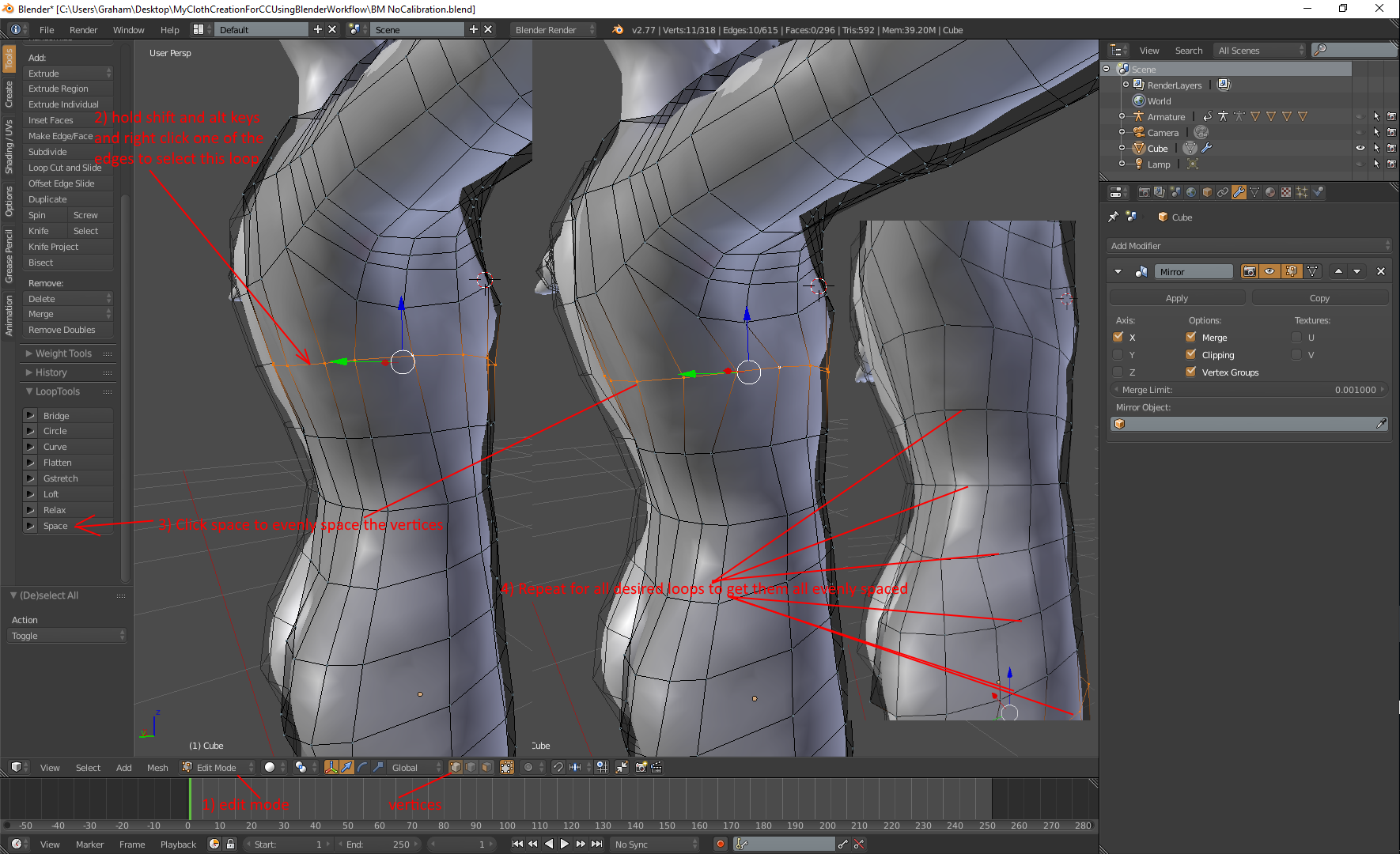Remove the Mirror modifier with X
Image resolution: width=1400 pixels, height=854 pixels.
(1381, 271)
